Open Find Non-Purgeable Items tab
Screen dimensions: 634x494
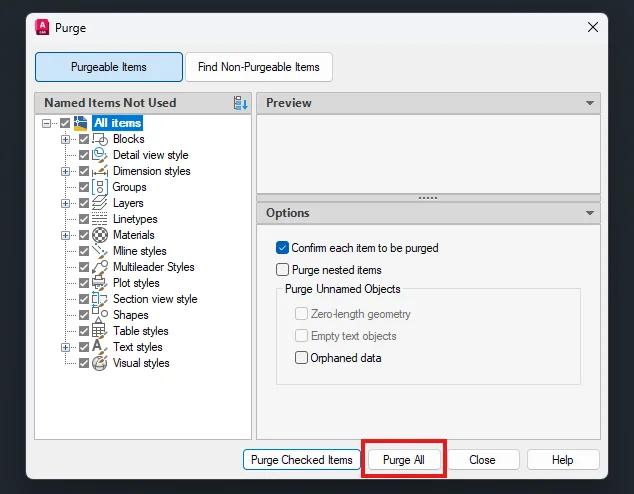(259, 67)
